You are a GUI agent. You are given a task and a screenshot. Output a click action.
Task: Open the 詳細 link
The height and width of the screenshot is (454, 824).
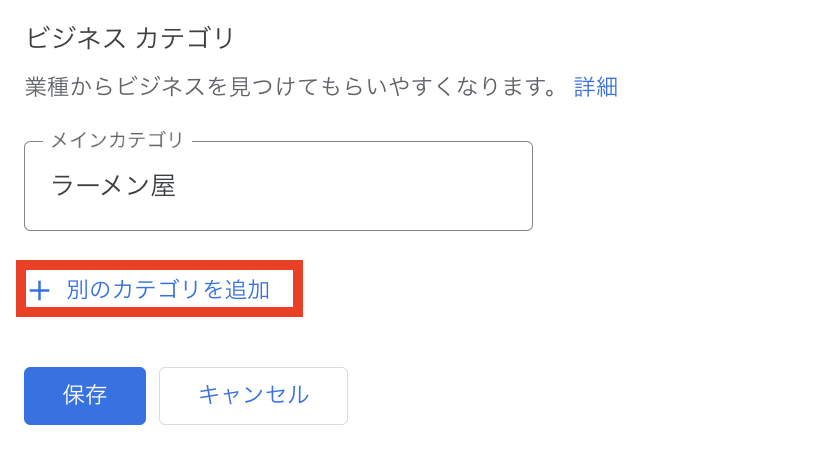point(596,87)
